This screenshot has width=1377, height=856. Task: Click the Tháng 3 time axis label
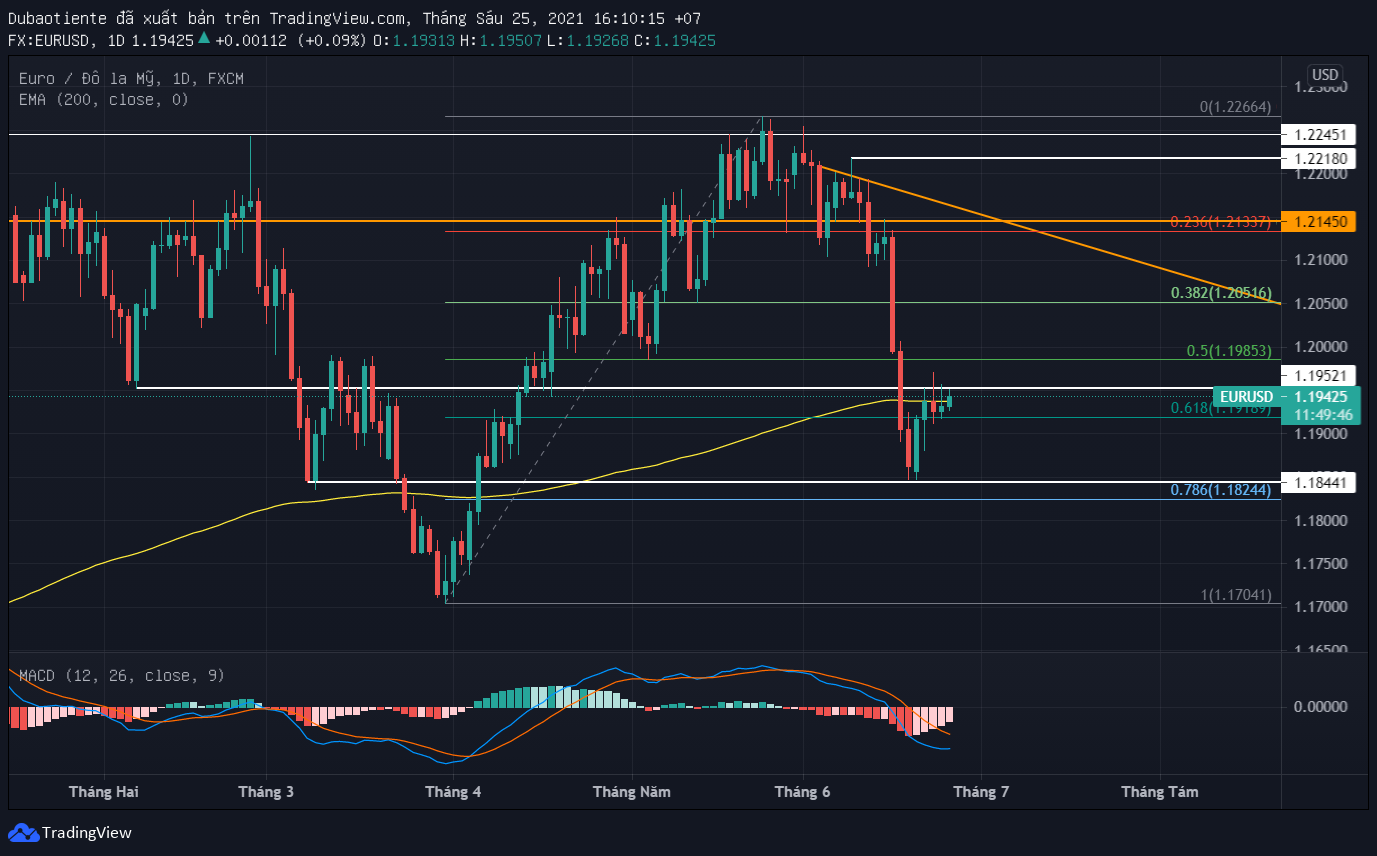(266, 791)
